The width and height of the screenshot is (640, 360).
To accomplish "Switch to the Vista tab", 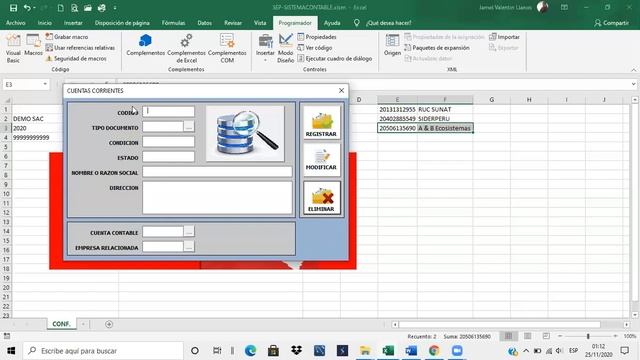I will click(x=260, y=23).
